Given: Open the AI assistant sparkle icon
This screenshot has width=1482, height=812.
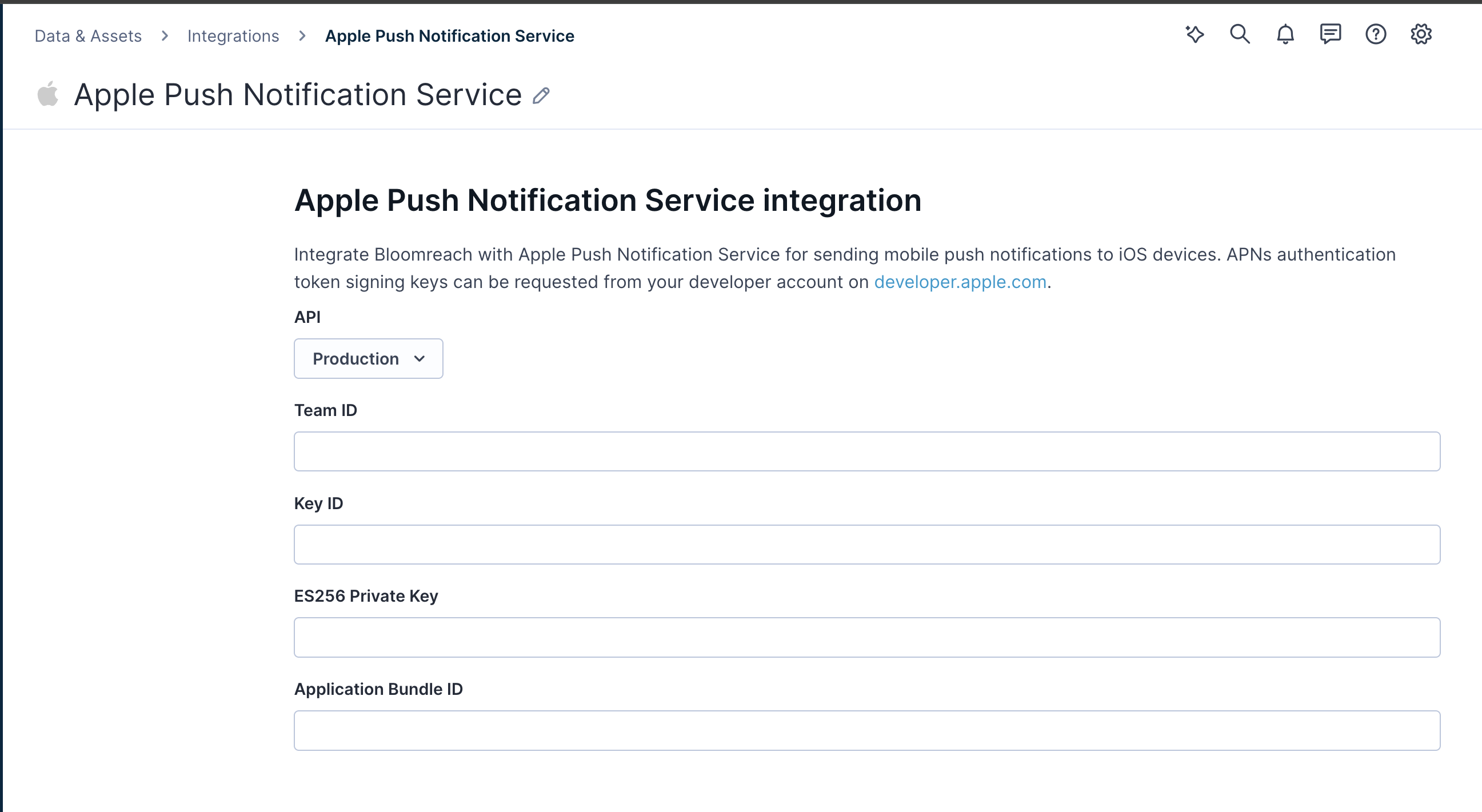Looking at the screenshot, I should (x=1196, y=34).
